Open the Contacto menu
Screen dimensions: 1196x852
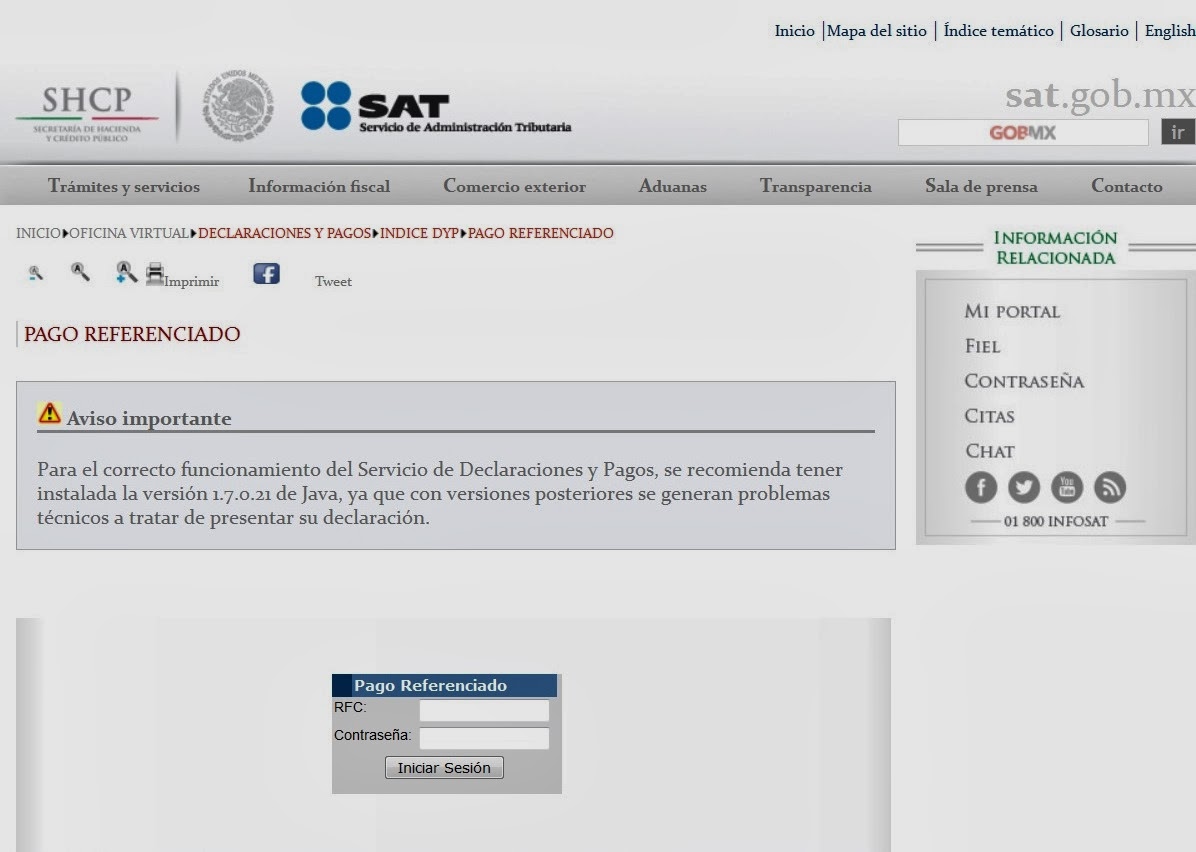coord(1127,186)
